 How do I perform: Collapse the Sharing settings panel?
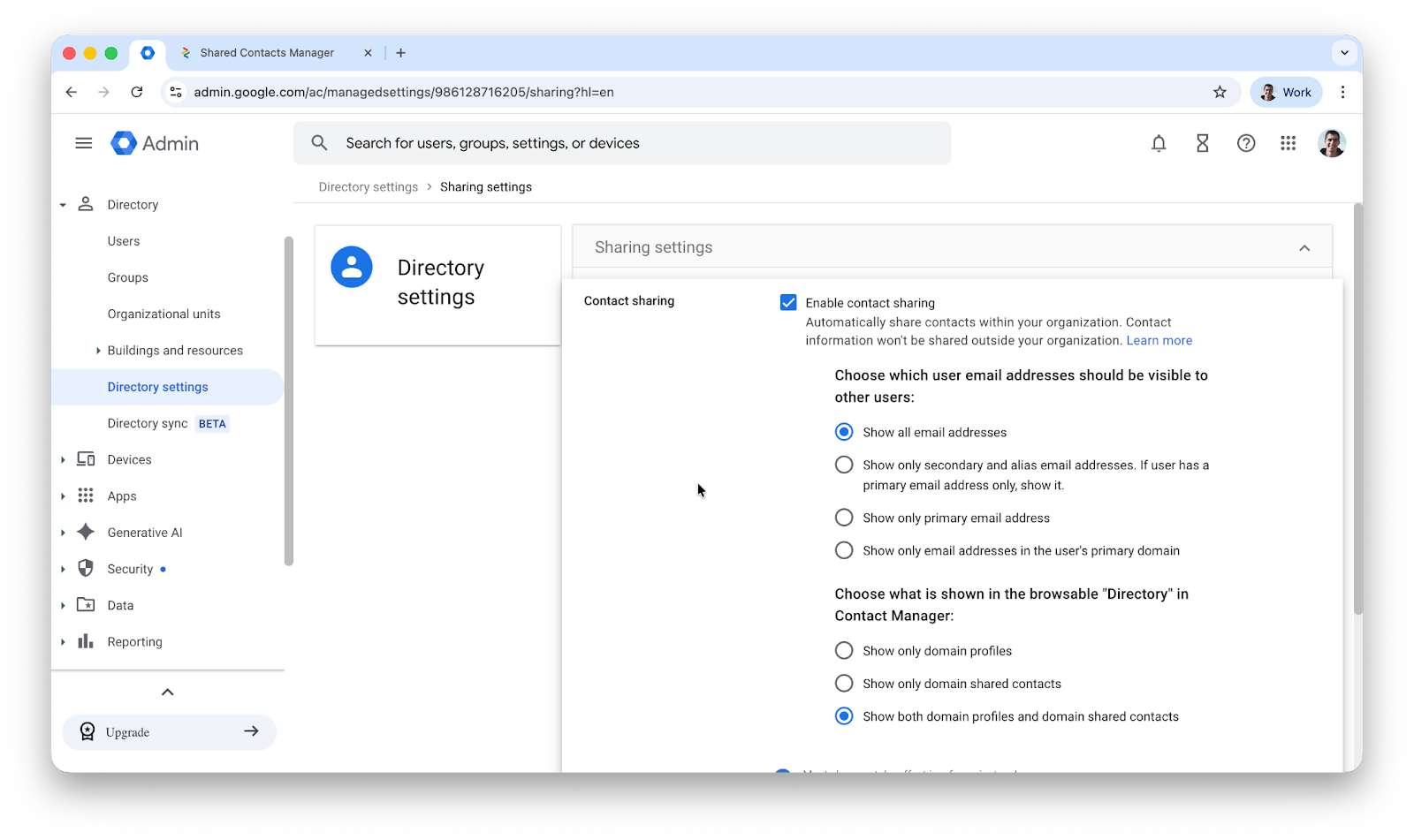coord(1304,248)
